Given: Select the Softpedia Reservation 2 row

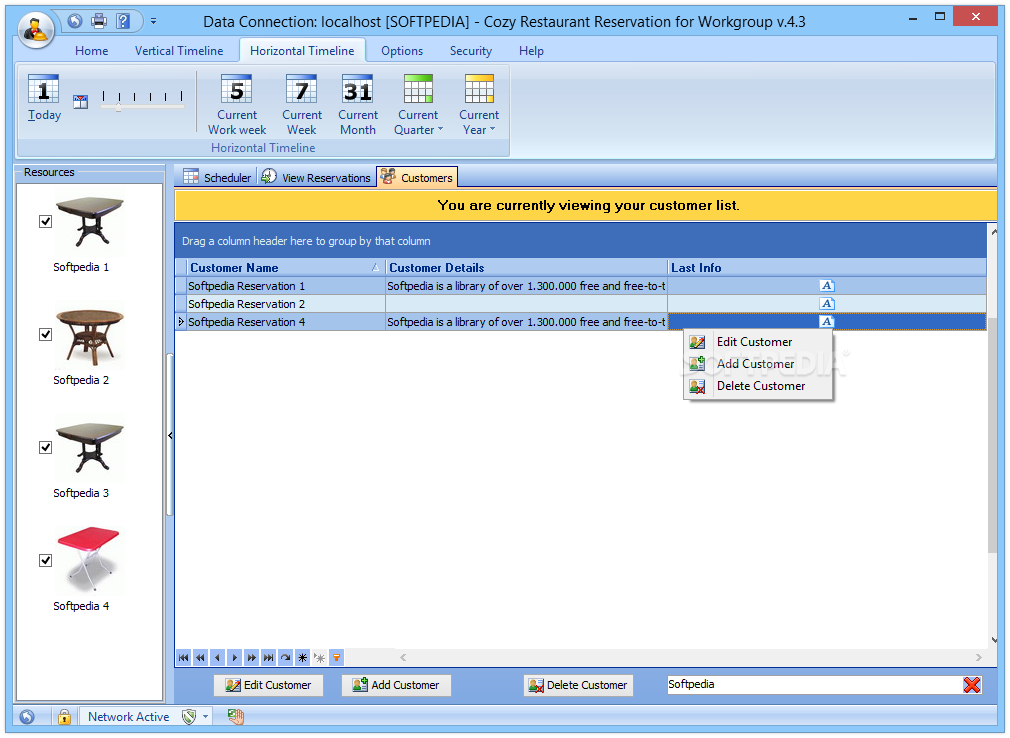Looking at the screenshot, I should click(x=580, y=304).
